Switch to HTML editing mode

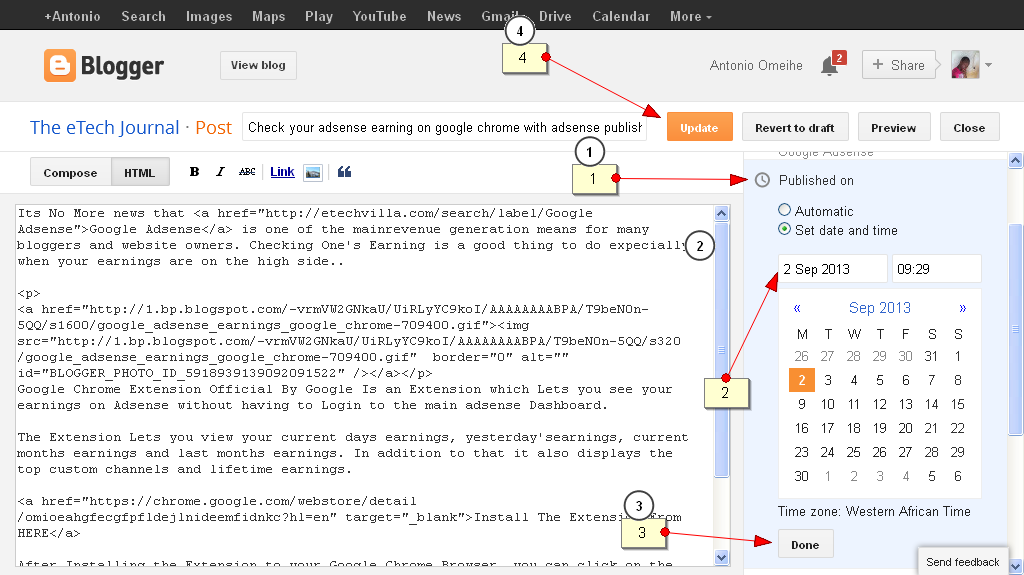(x=140, y=172)
